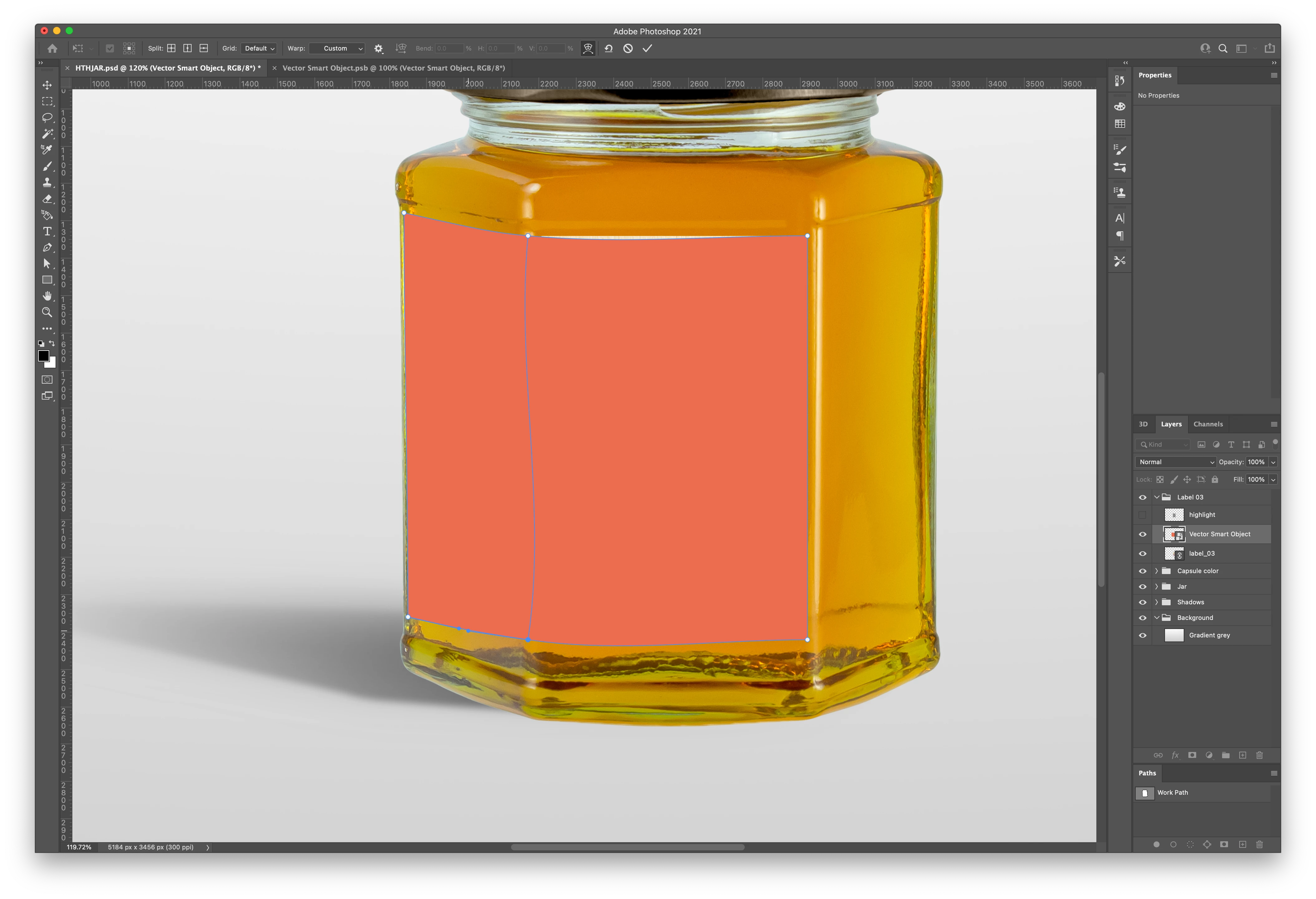Select the Hand tool
The height and width of the screenshot is (899, 1316).
47,296
